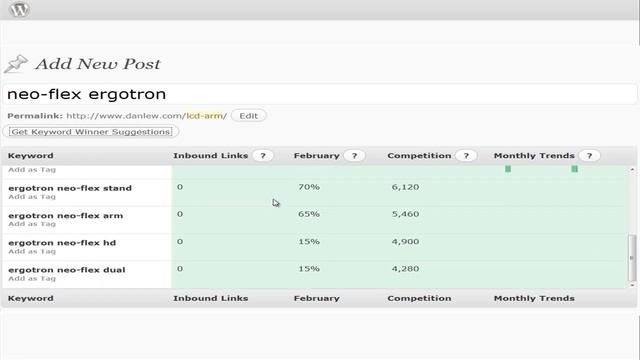Click the WordPress logo icon
Viewport: 640px width, 360px height.
(x=19, y=9)
